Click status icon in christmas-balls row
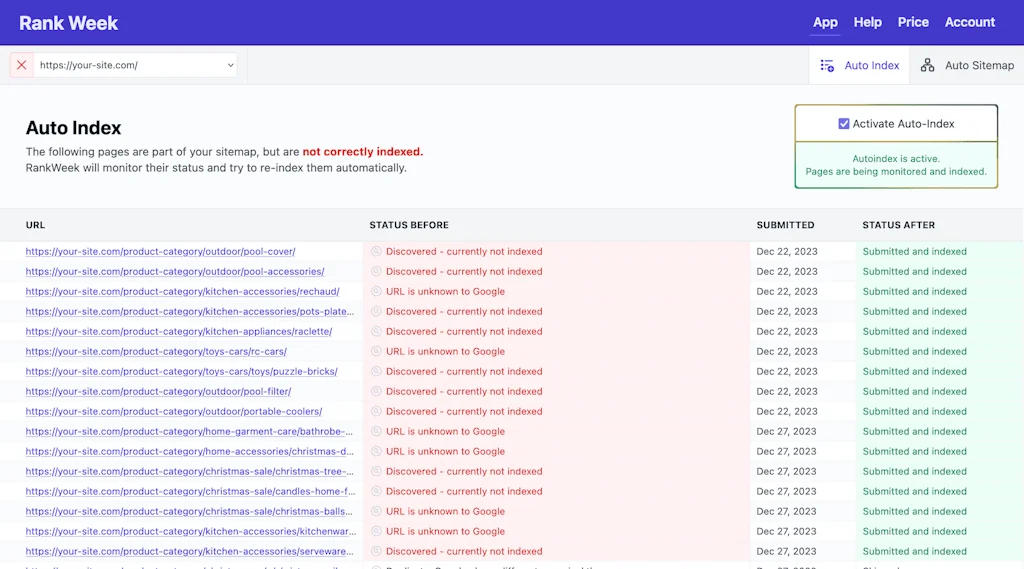The height and width of the screenshot is (569, 1024). (x=376, y=512)
